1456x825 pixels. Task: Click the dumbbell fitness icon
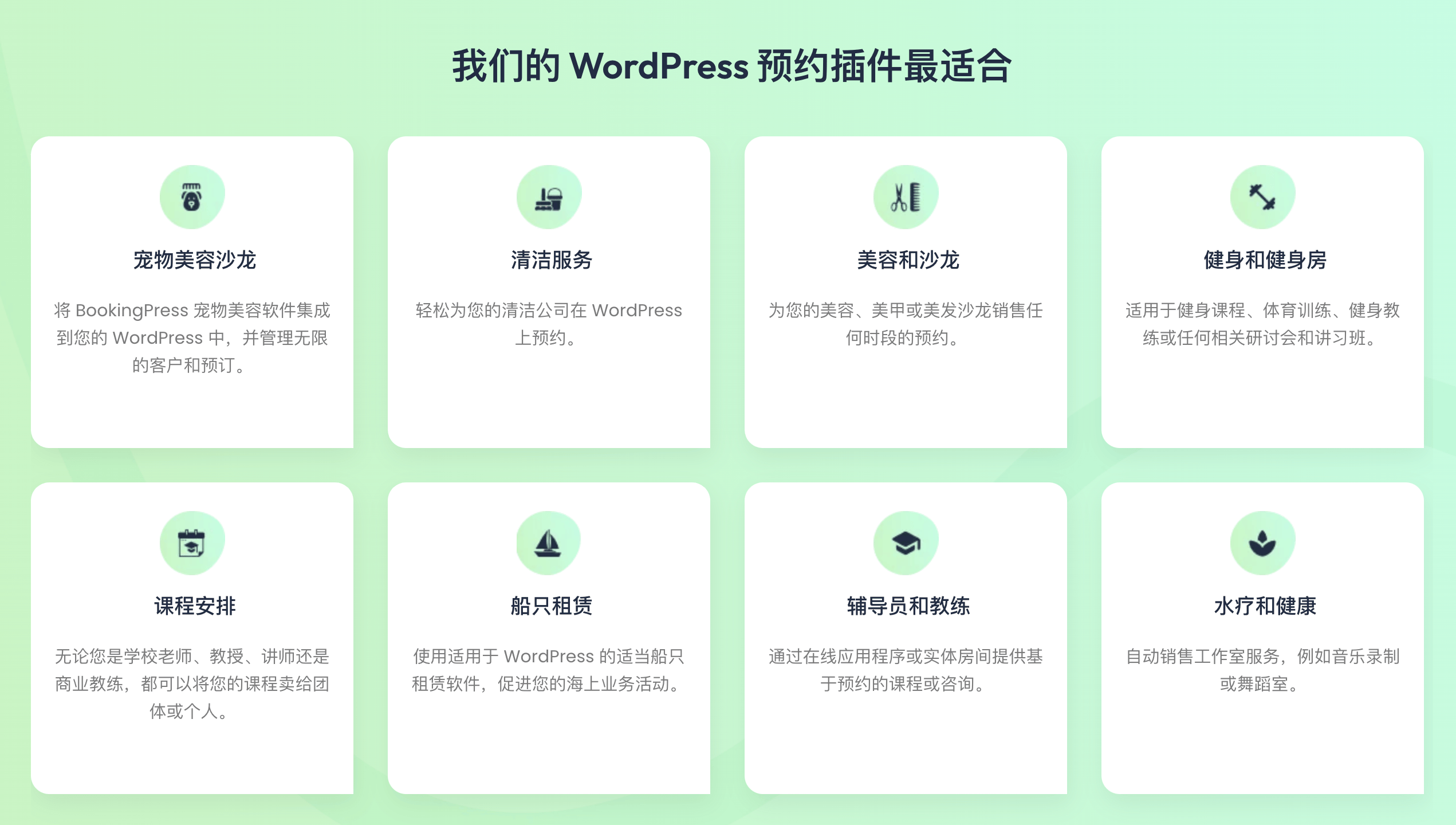(x=1262, y=197)
